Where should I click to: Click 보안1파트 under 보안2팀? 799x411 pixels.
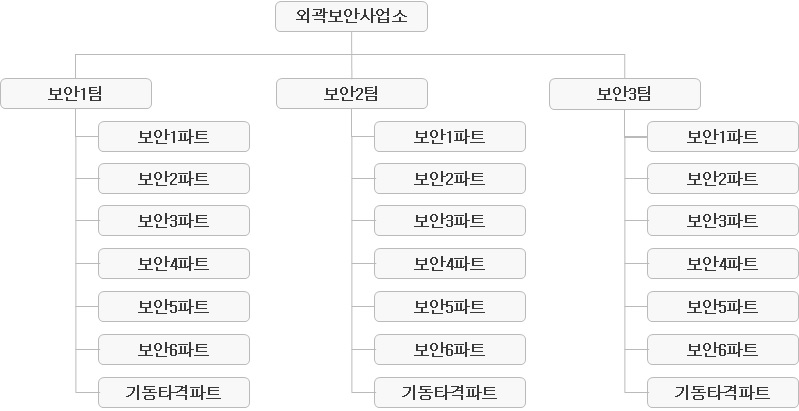tap(450, 136)
